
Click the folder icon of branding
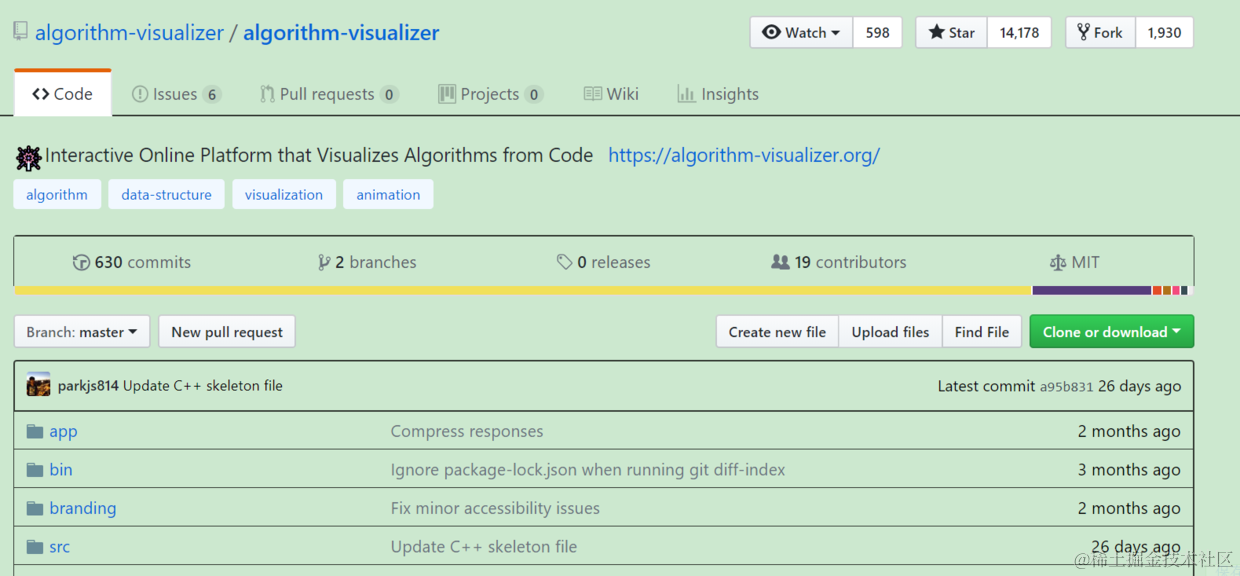[x=35, y=508]
